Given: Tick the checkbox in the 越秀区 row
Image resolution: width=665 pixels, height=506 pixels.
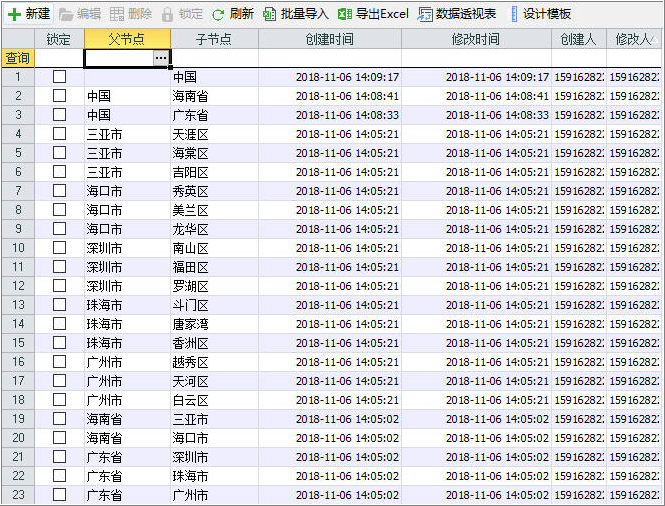Looking at the screenshot, I should click(59, 362).
